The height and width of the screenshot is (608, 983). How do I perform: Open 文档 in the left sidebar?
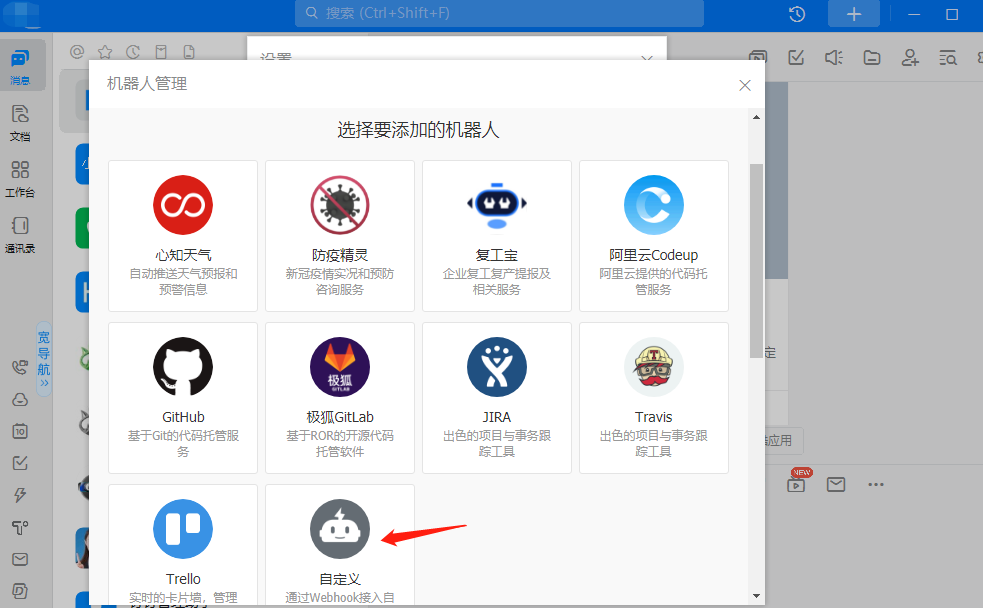coord(20,123)
